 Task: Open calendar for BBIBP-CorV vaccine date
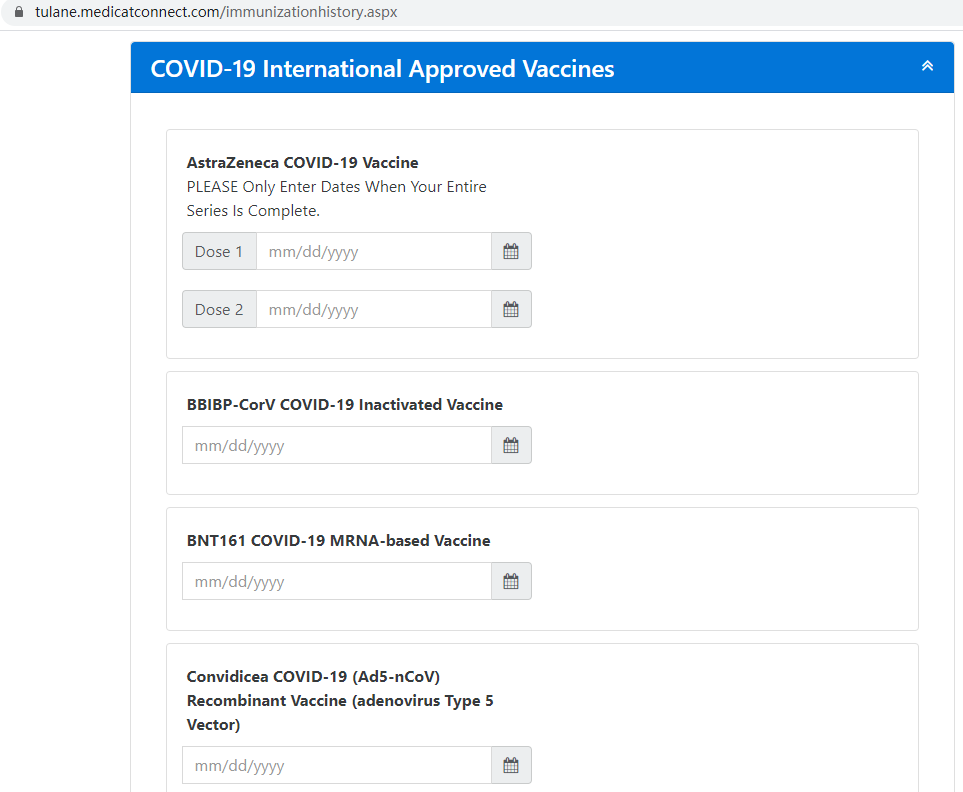coord(511,445)
